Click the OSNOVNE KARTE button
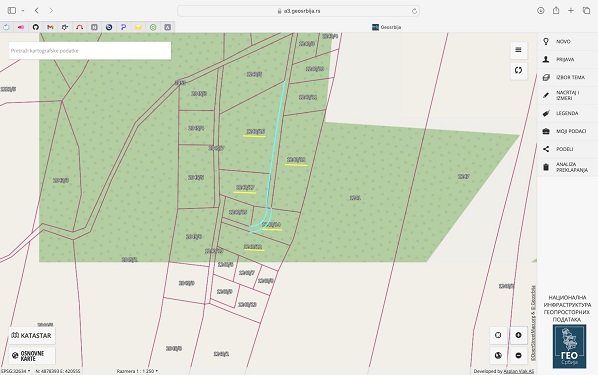The width and height of the screenshot is (598, 375). [32, 356]
